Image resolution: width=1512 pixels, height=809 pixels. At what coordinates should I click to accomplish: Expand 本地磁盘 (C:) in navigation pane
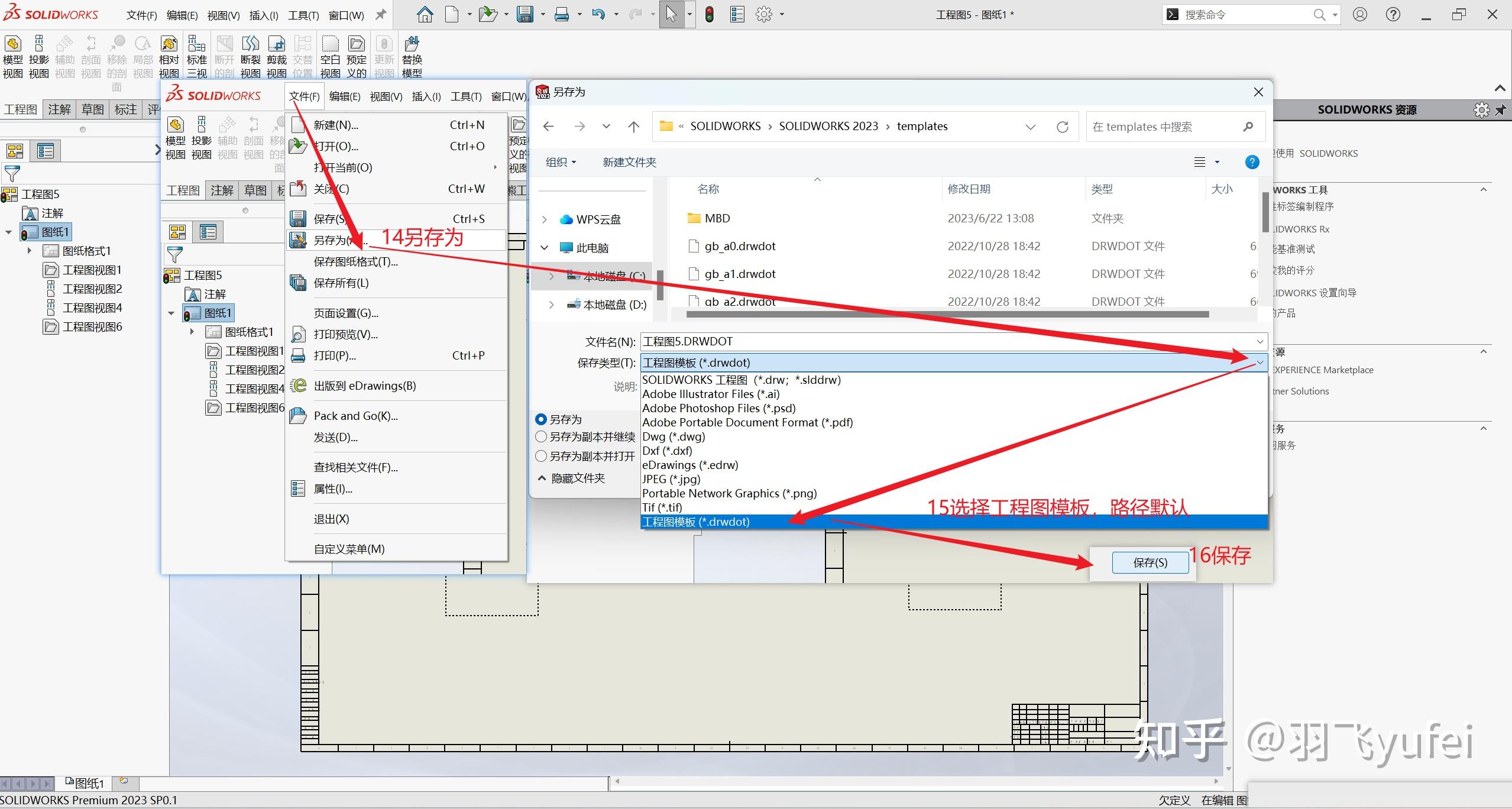(x=551, y=276)
